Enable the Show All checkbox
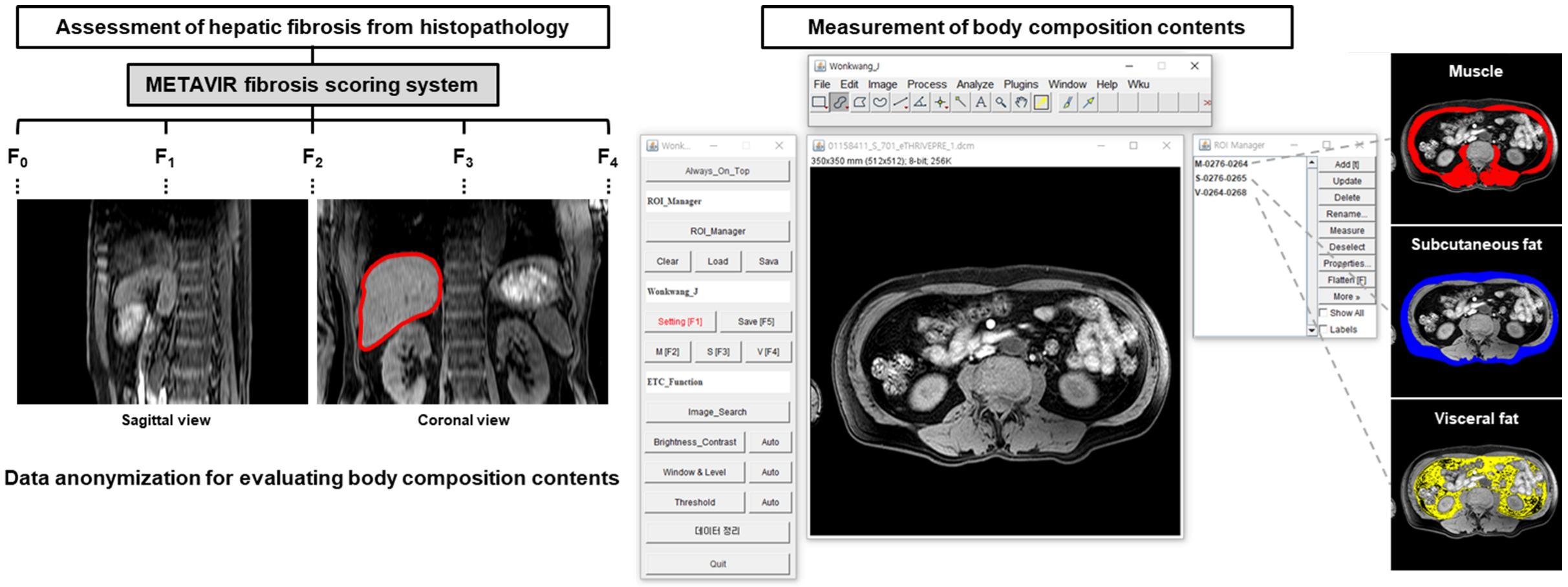This screenshot has width=1568, height=587. [1324, 314]
